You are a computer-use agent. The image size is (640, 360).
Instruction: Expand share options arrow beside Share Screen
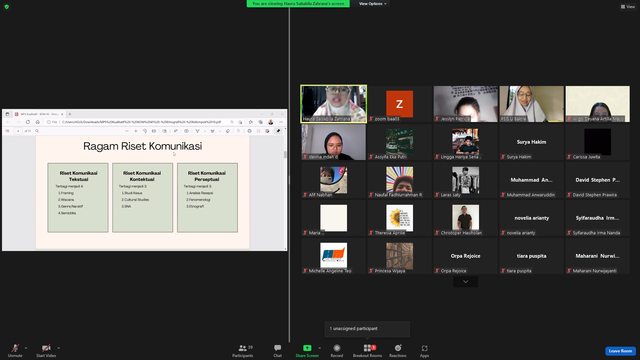[x=320, y=348]
